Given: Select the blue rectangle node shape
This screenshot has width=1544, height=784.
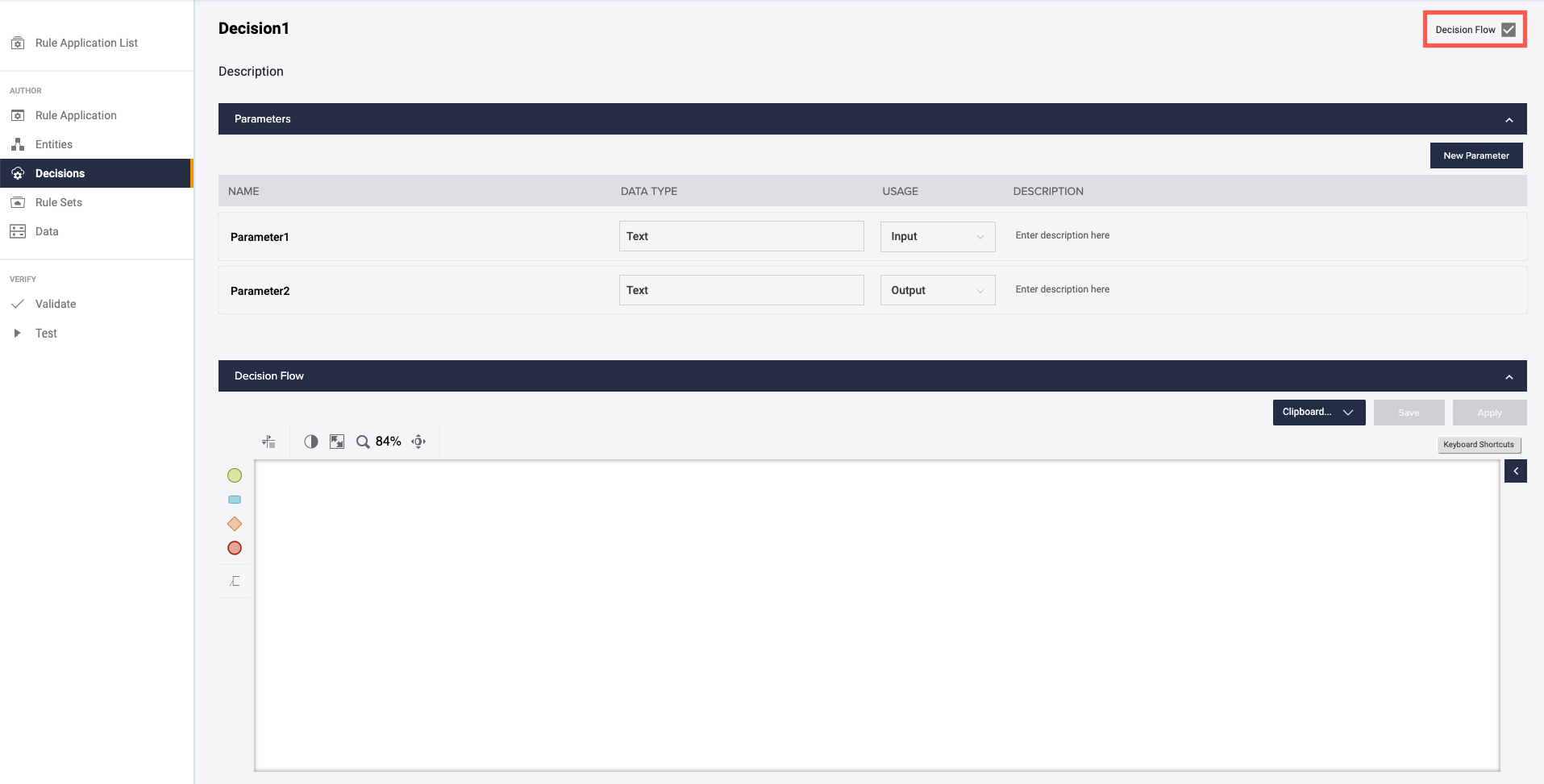Looking at the screenshot, I should 234,499.
